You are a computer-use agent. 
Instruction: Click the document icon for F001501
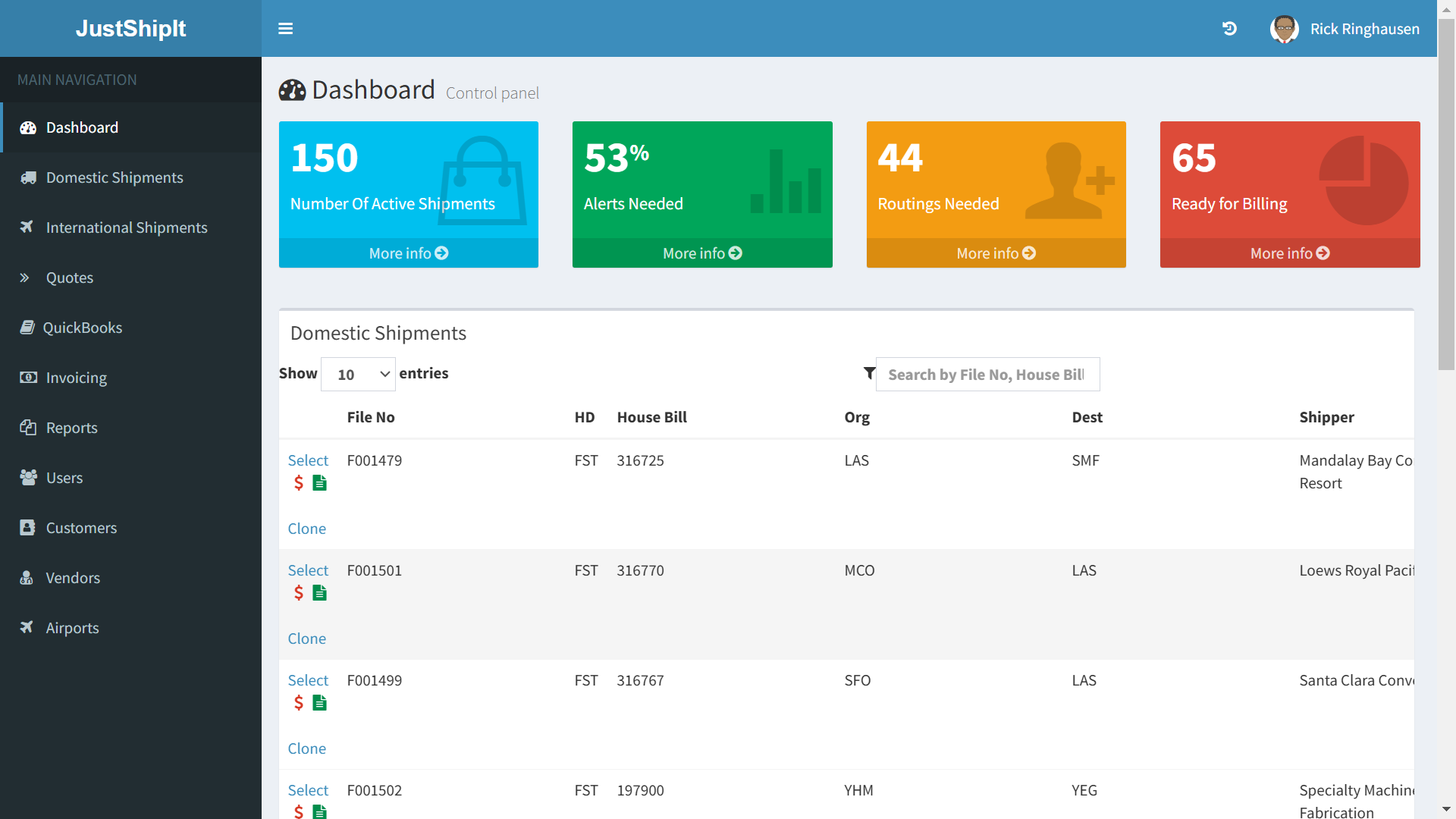click(x=320, y=593)
